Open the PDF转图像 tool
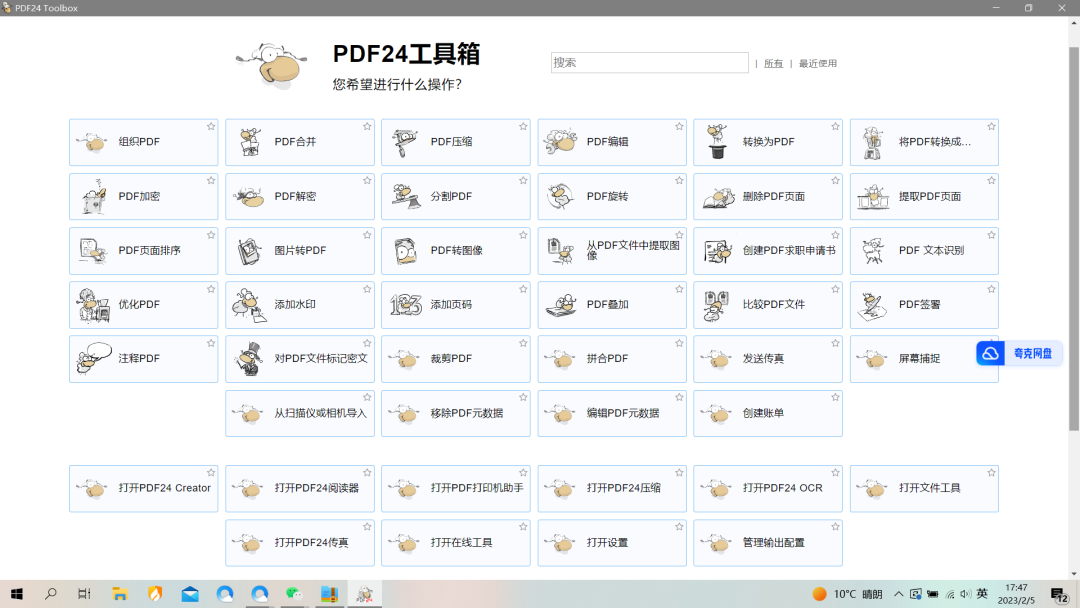 (456, 251)
